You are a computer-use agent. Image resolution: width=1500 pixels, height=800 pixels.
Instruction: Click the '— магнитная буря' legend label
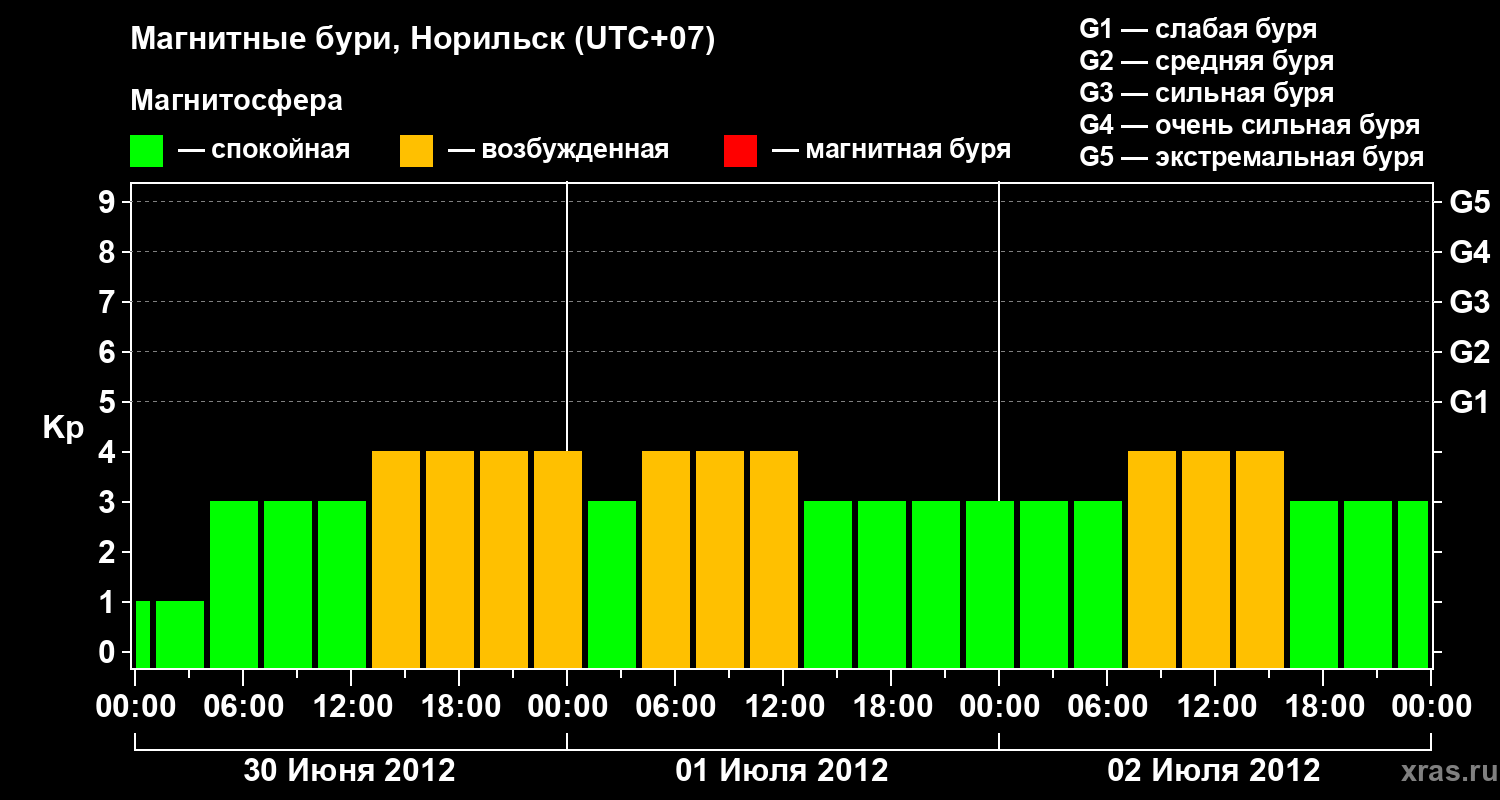(x=892, y=150)
